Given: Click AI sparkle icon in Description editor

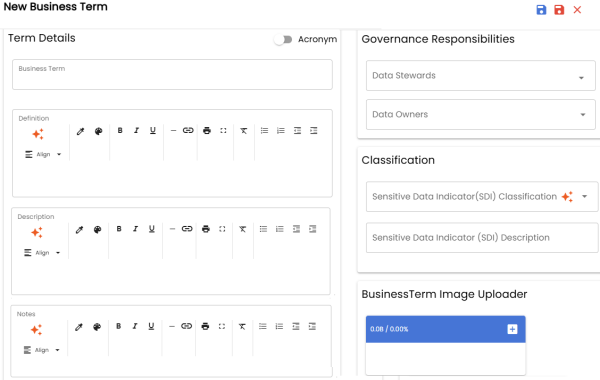Looking at the screenshot, I should 37,232.
